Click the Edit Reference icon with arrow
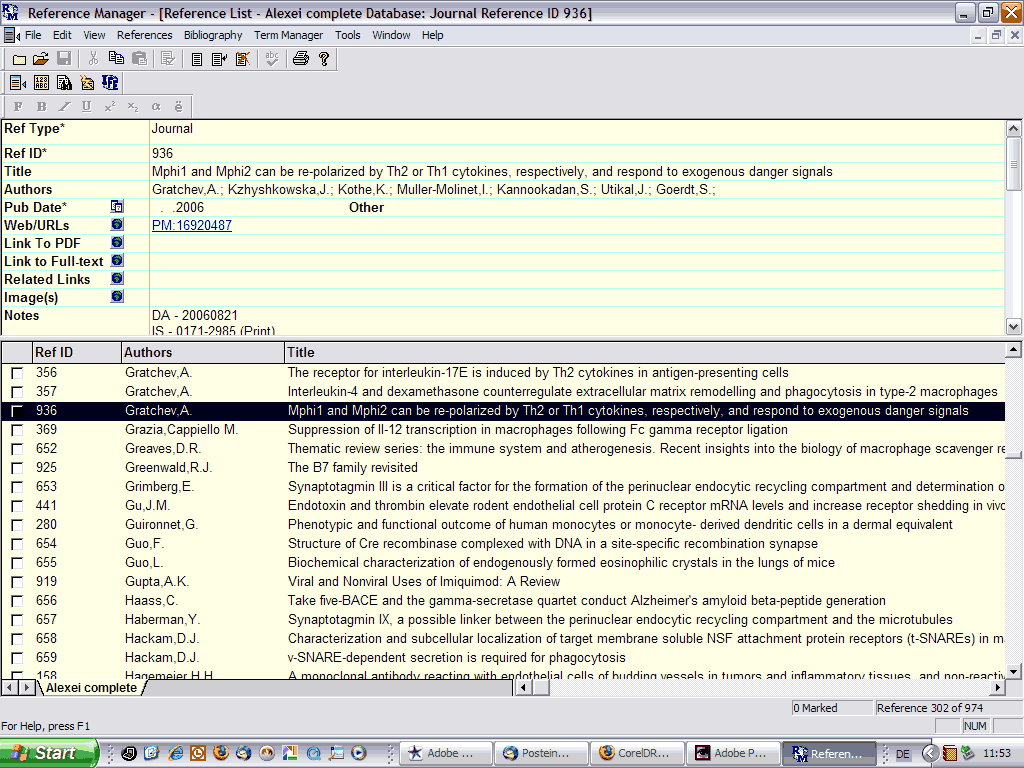Screen dimensions: 1024x768 [219, 59]
